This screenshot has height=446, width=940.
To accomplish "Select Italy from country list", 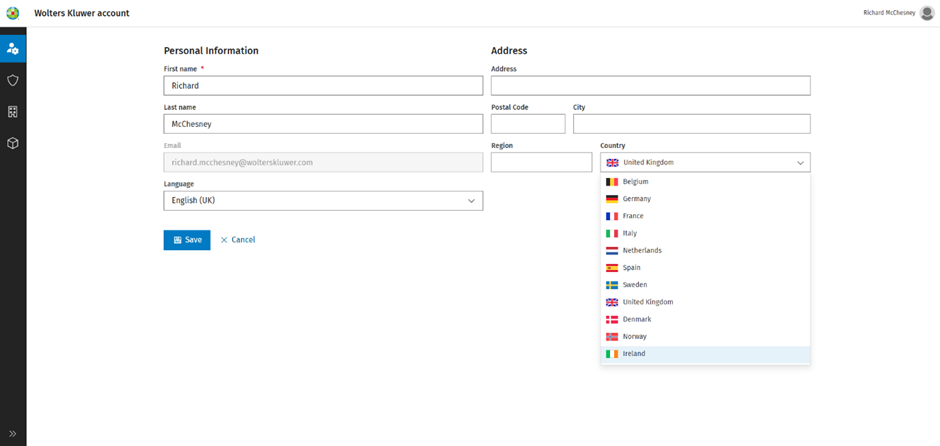I will click(706, 233).
